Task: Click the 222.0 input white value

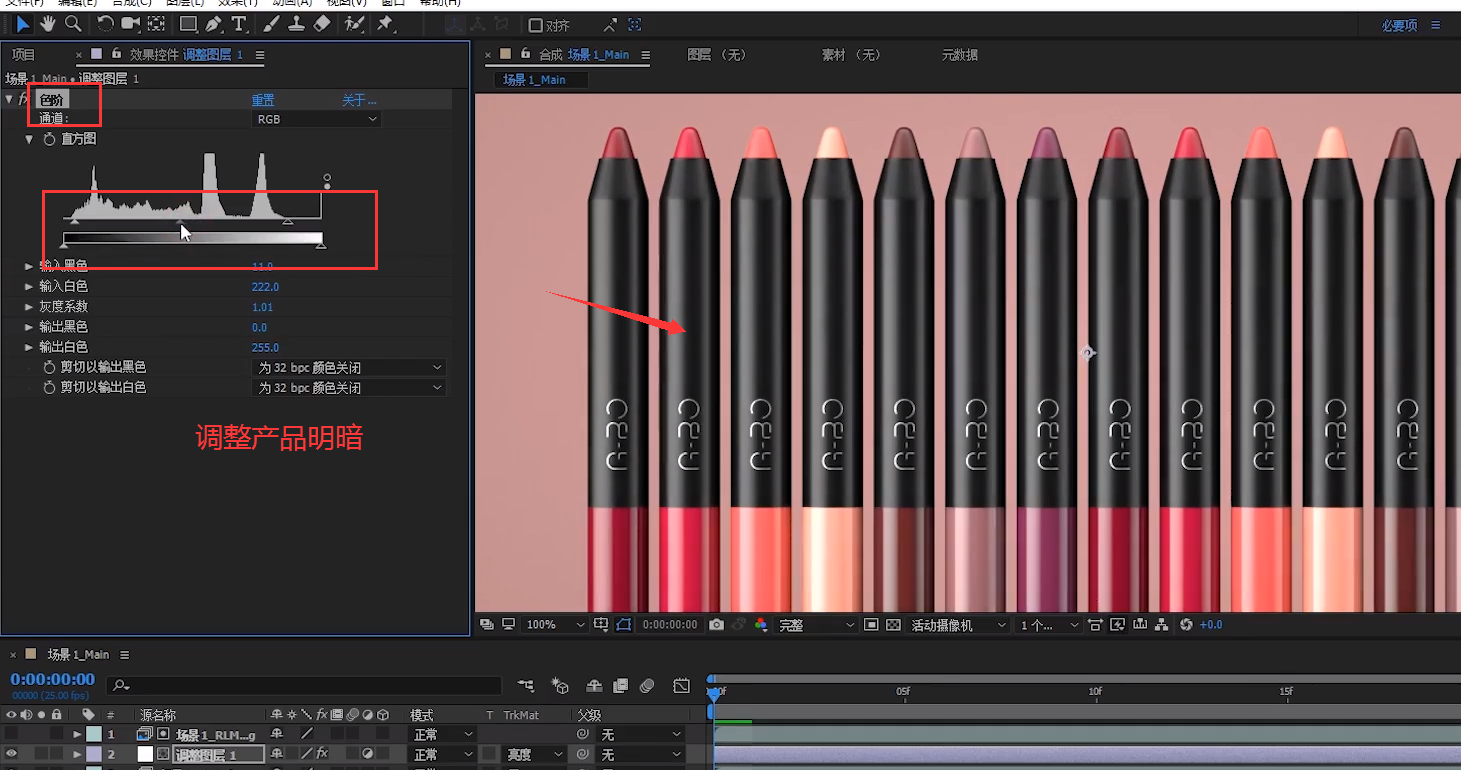Action: click(265, 287)
